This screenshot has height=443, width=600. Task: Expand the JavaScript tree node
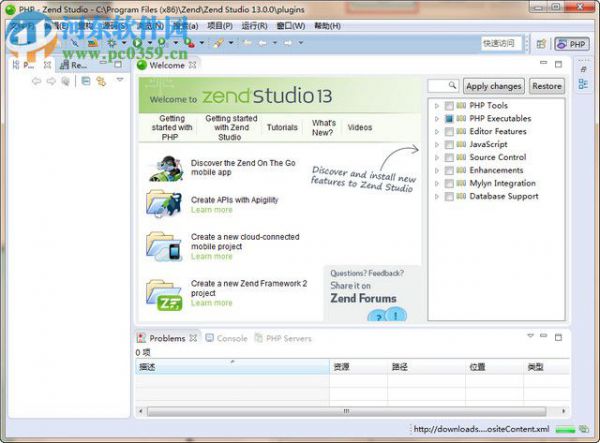[437, 145]
